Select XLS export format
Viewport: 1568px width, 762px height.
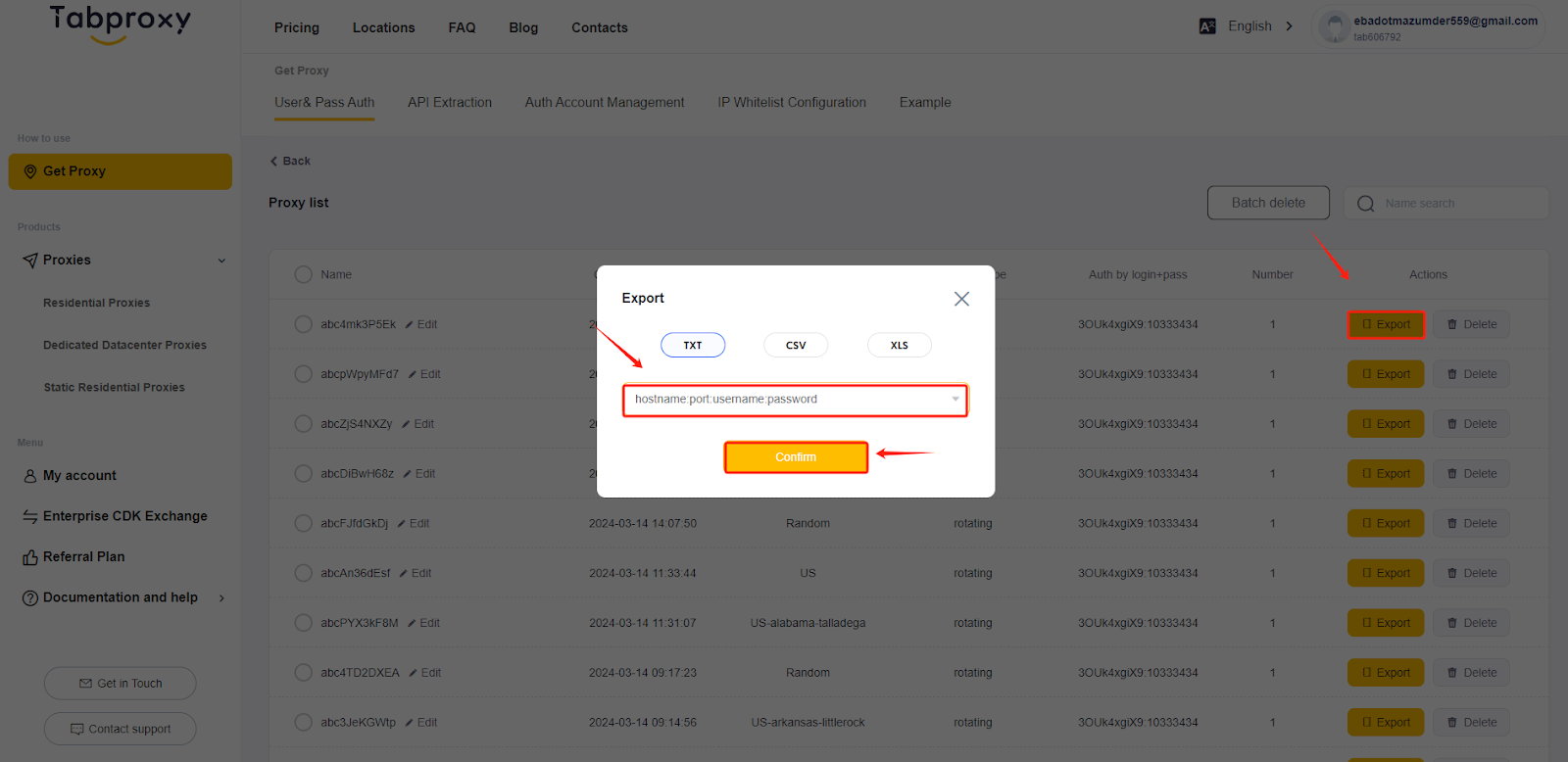[899, 345]
